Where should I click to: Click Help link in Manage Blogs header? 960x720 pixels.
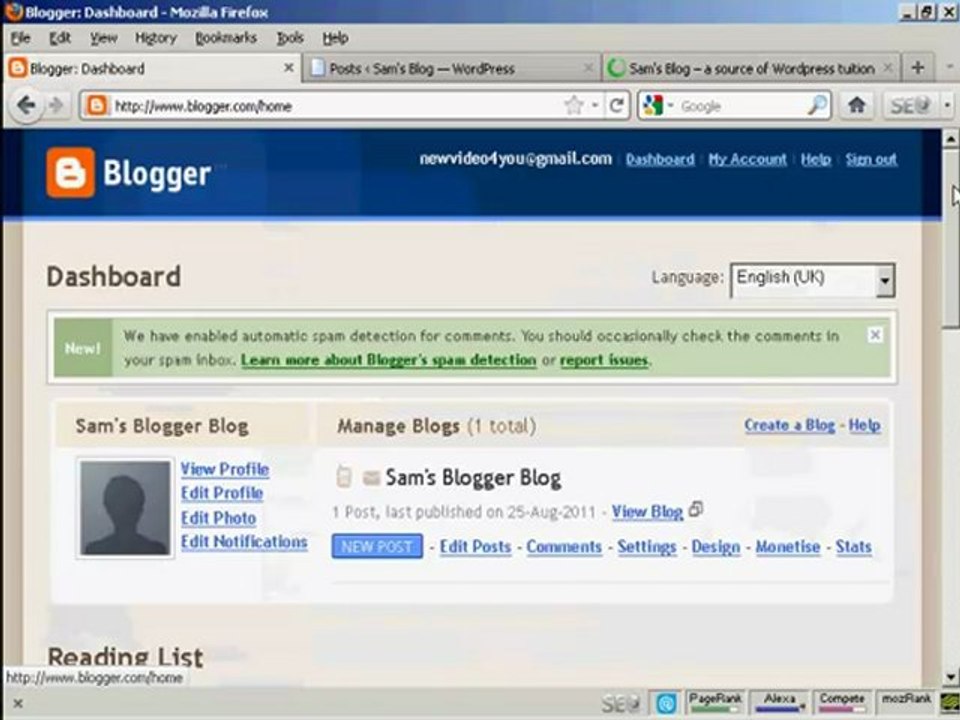[864, 425]
